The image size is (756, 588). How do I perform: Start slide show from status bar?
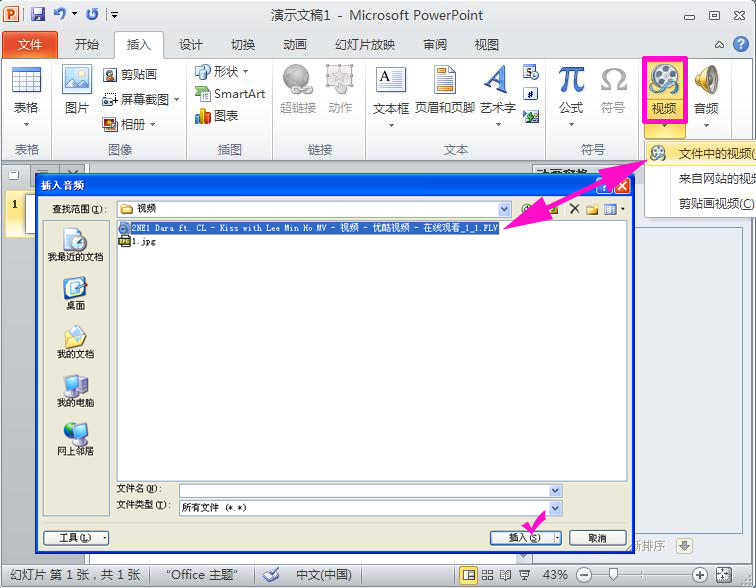click(x=525, y=575)
